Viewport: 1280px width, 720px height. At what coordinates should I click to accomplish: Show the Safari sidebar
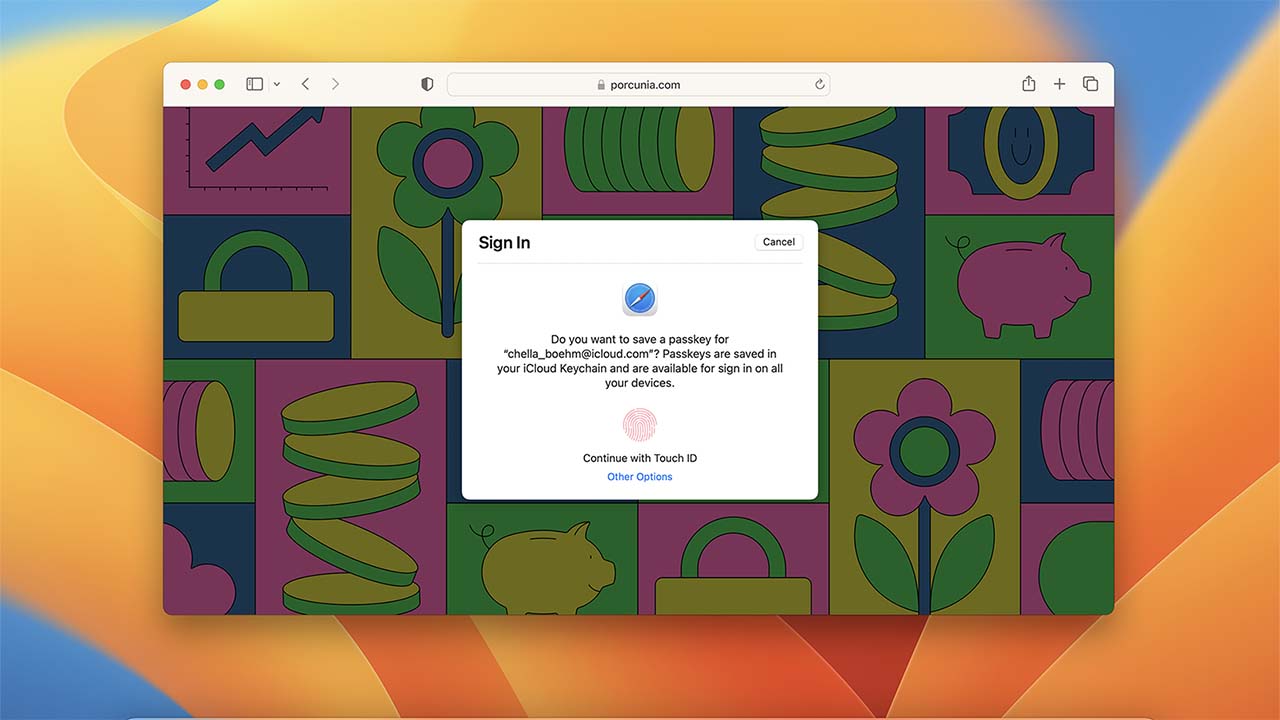coord(255,84)
